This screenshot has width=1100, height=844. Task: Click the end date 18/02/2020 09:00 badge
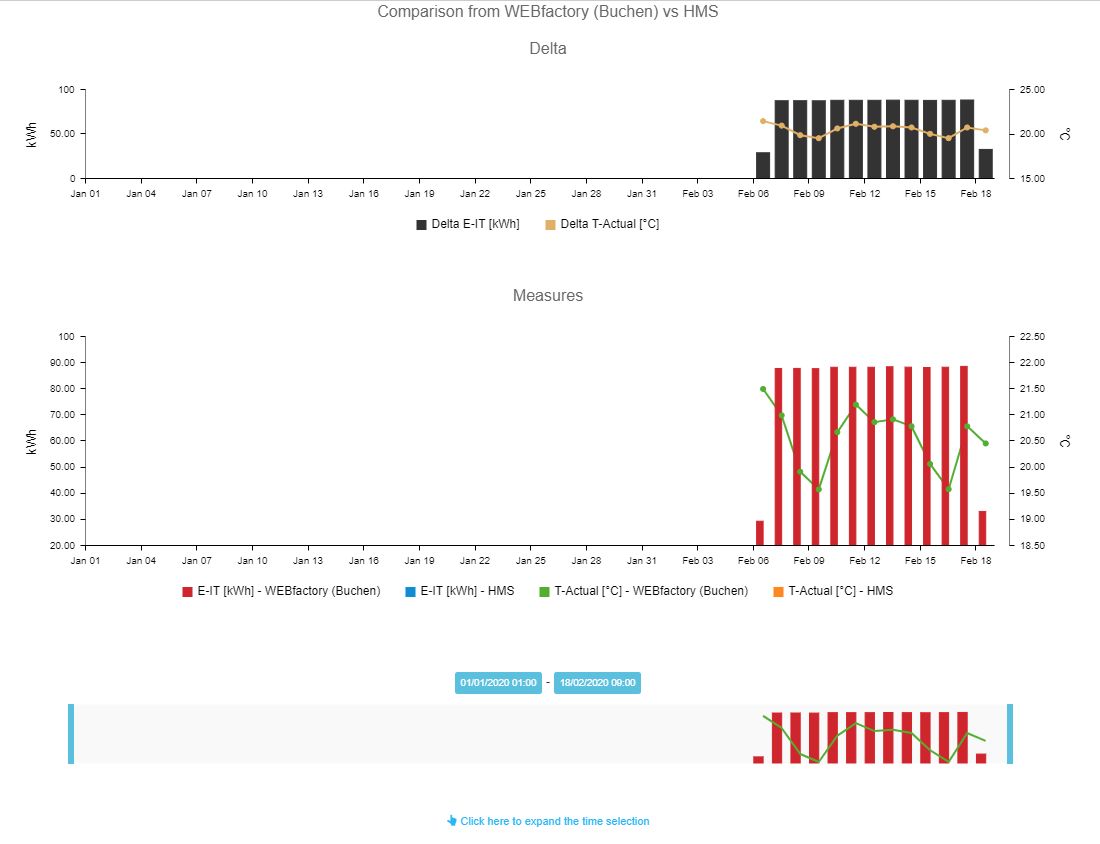pos(597,683)
